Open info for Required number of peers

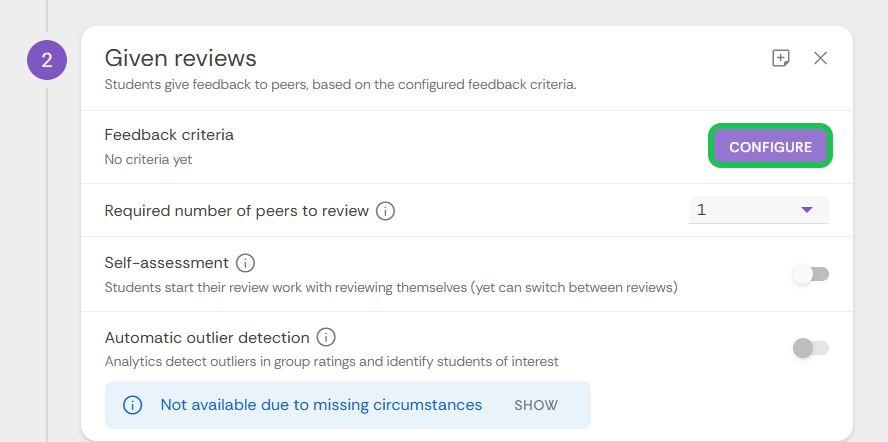coord(386,211)
